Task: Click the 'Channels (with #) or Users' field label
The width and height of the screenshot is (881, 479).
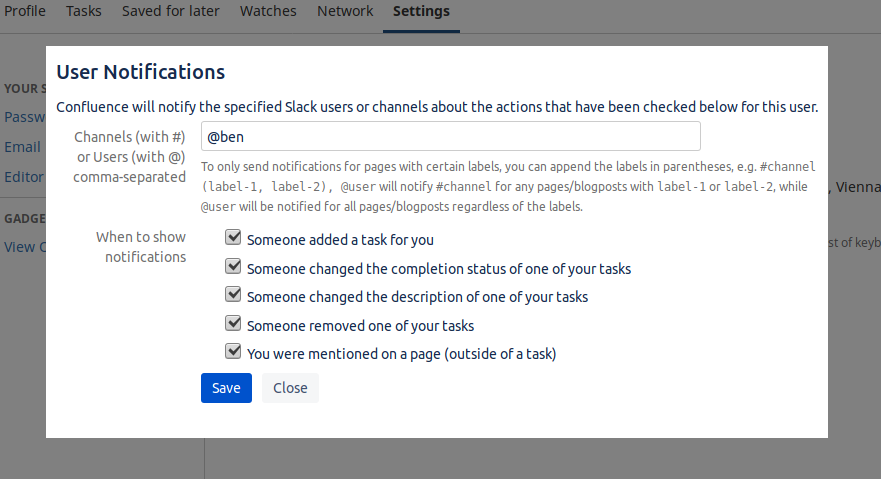Action: coord(130,156)
